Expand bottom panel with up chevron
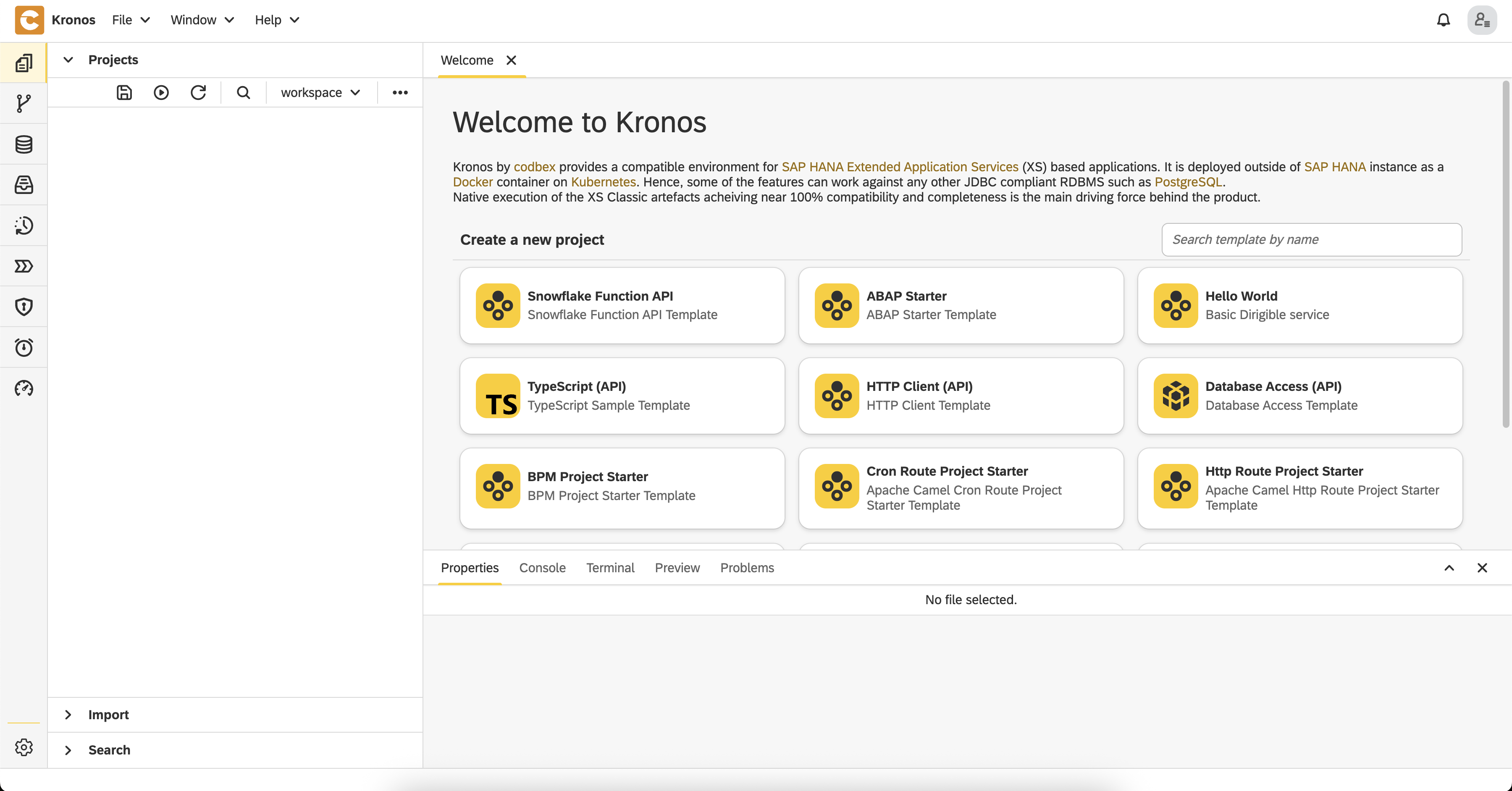 pos(1449,568)
